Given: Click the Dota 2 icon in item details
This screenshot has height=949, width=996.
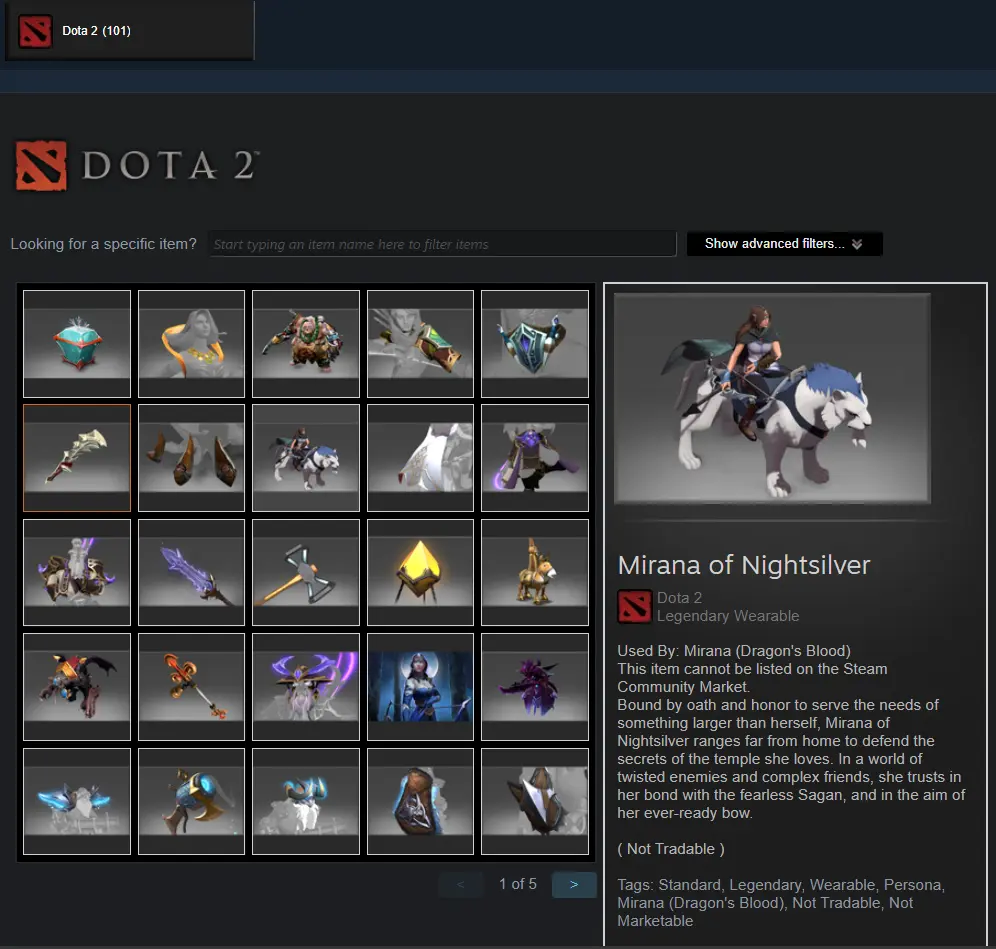Looking at the screenshot, I should coord(635,607).
